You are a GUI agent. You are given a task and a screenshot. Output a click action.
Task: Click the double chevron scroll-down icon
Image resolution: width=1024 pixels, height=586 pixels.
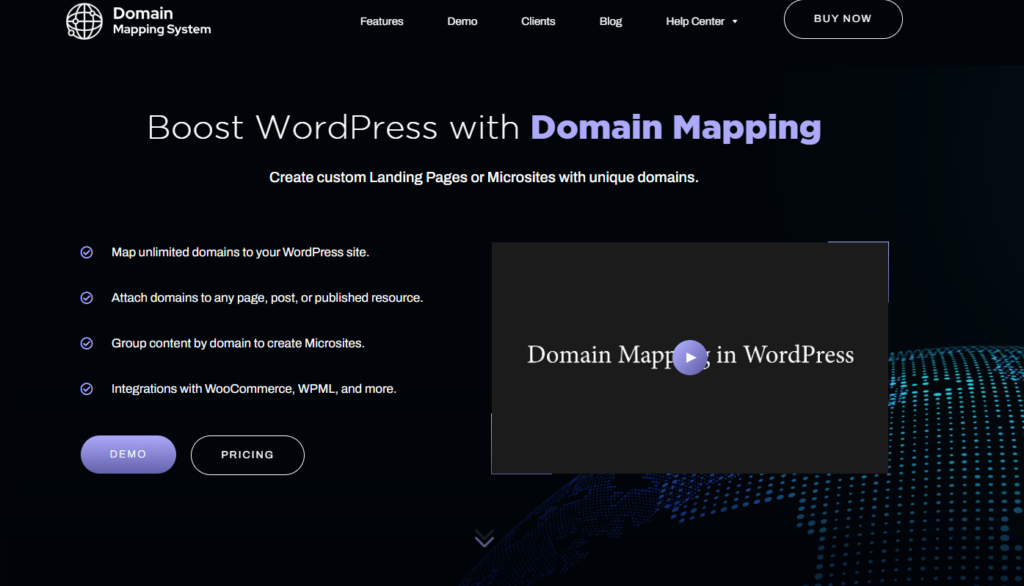484,538
